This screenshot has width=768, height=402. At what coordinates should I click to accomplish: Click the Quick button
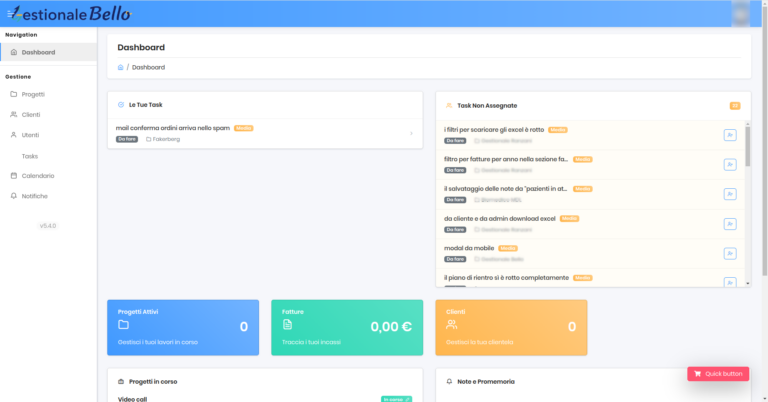tap(718, 373)
